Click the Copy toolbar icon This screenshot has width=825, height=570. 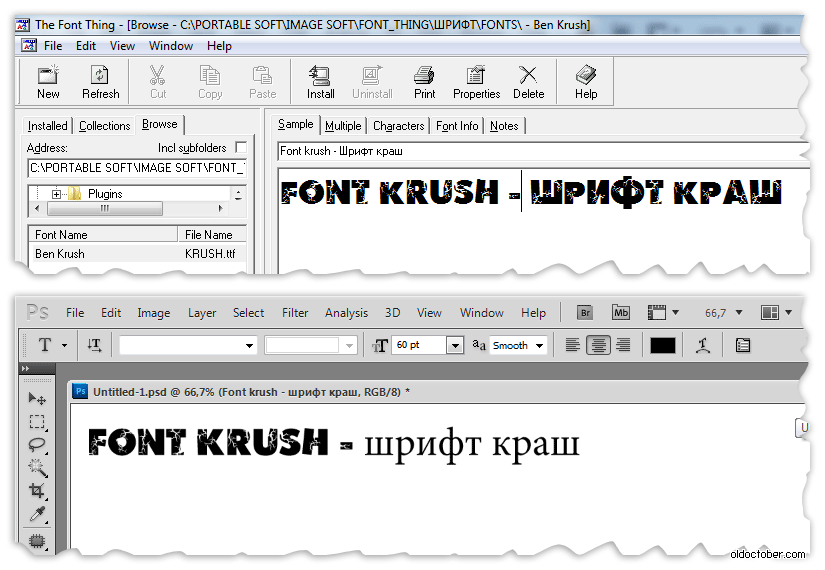click(210, 82)
